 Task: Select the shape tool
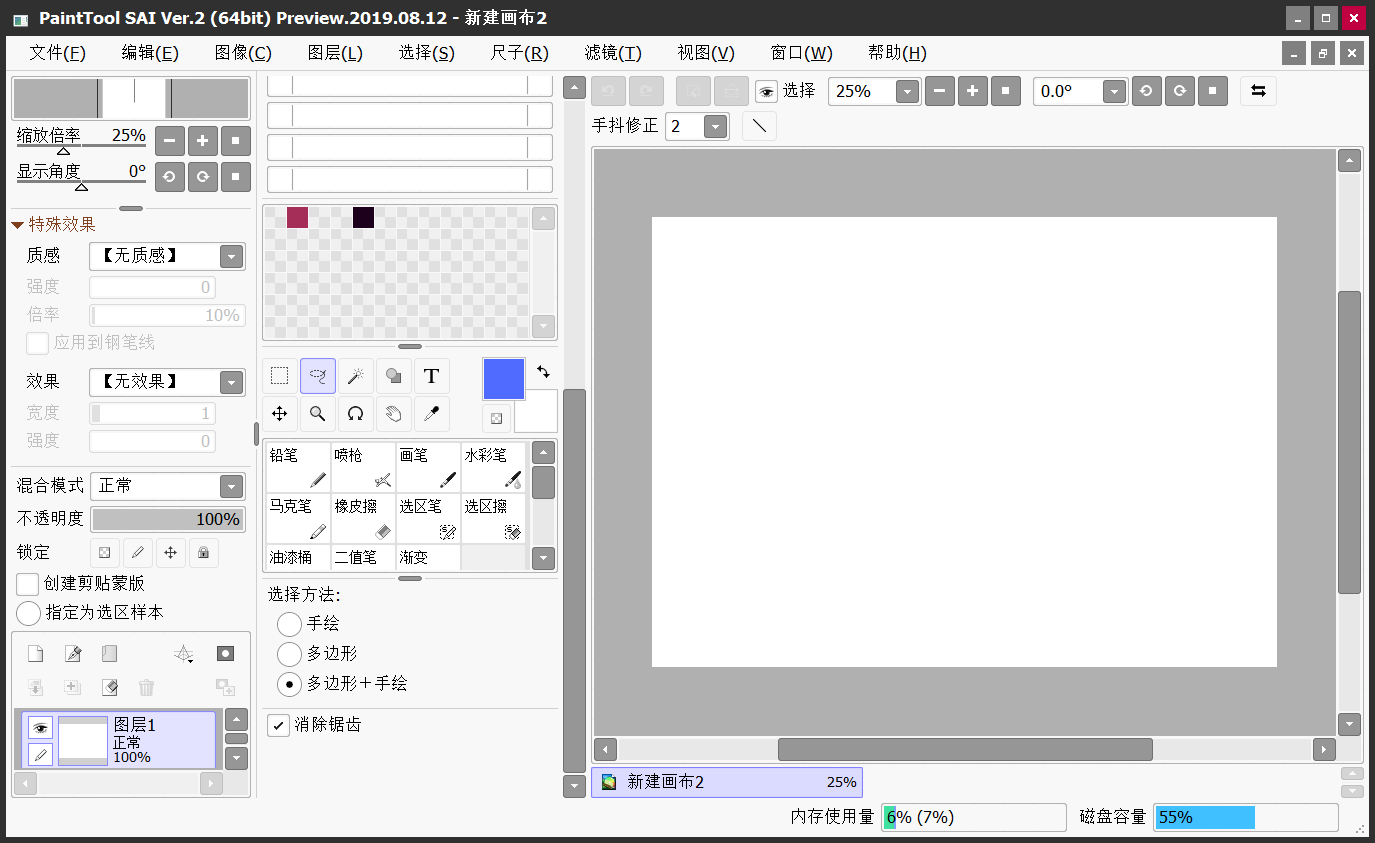click(x=394, y=376)
